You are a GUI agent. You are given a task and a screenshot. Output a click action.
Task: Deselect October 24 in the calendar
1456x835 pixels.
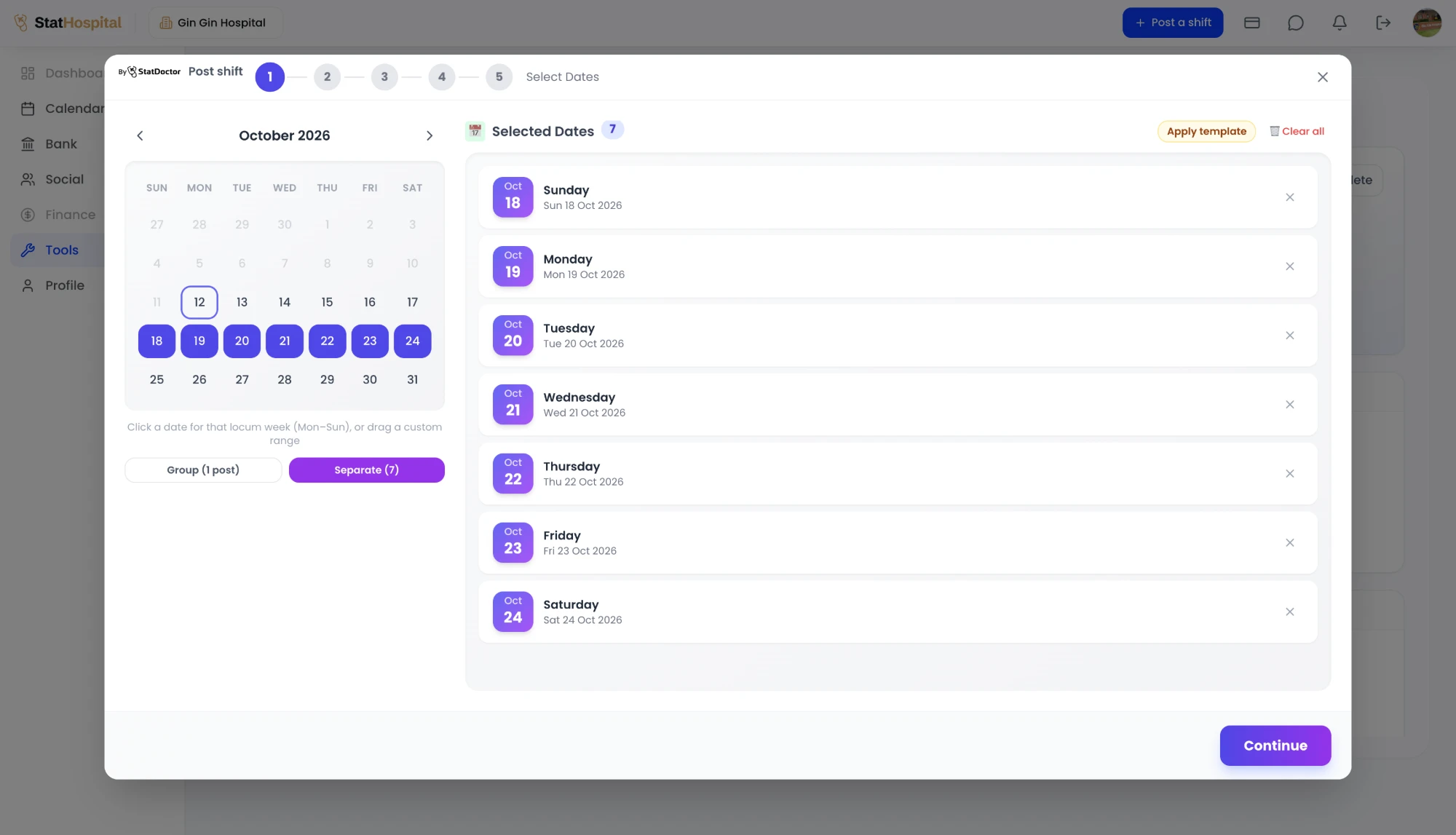pos(413,341)
